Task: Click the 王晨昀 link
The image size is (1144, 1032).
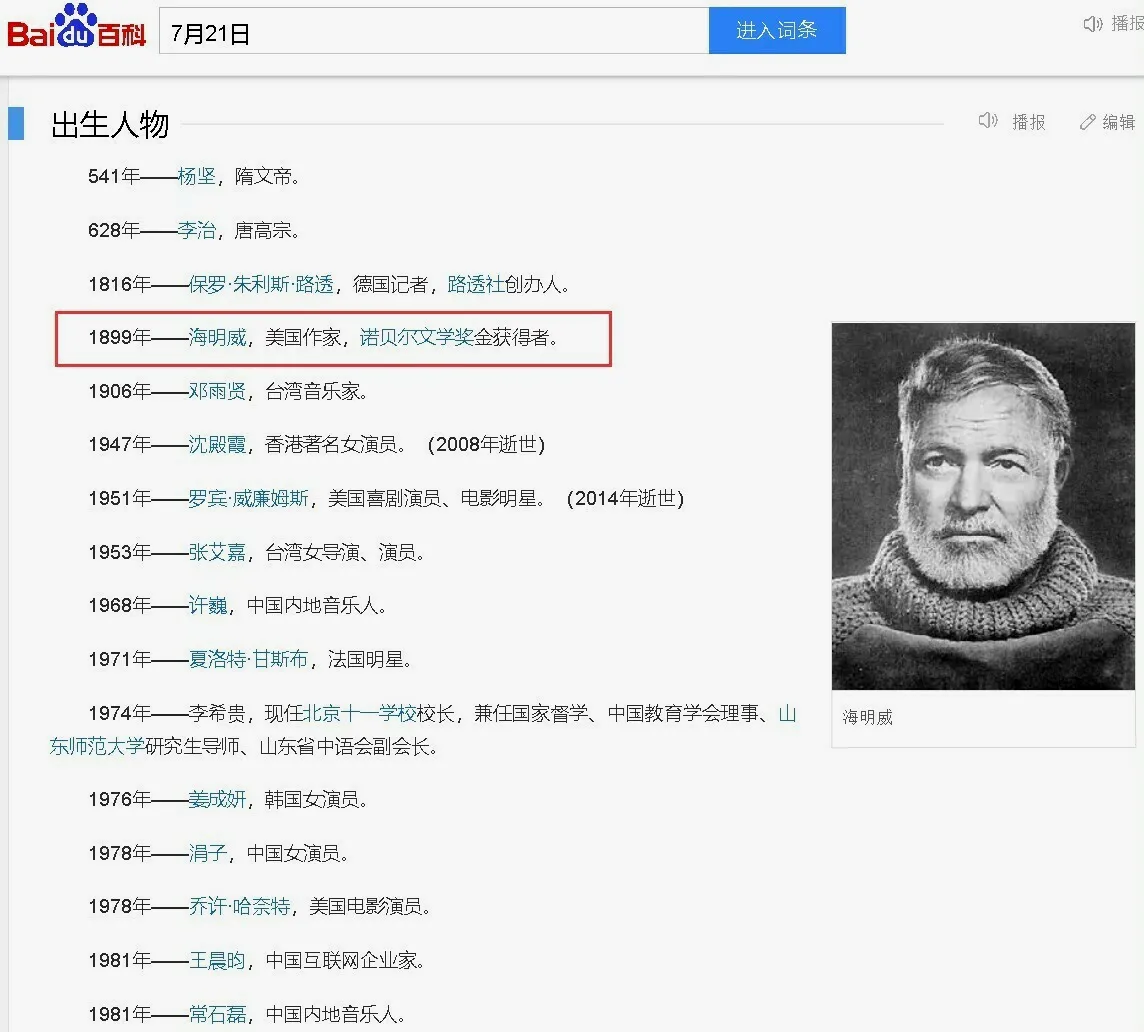Action: (x=217, y=961)
